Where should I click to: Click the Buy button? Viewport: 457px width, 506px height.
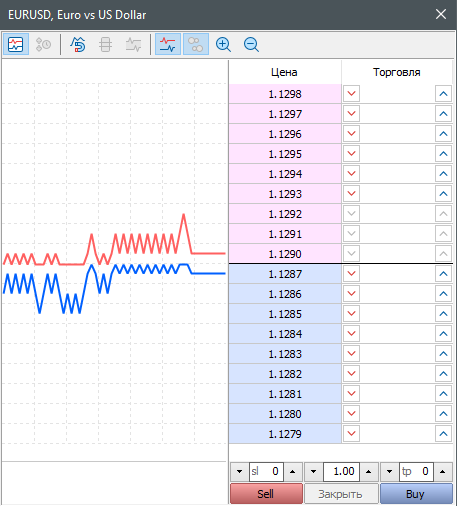(x=416, y=494)
